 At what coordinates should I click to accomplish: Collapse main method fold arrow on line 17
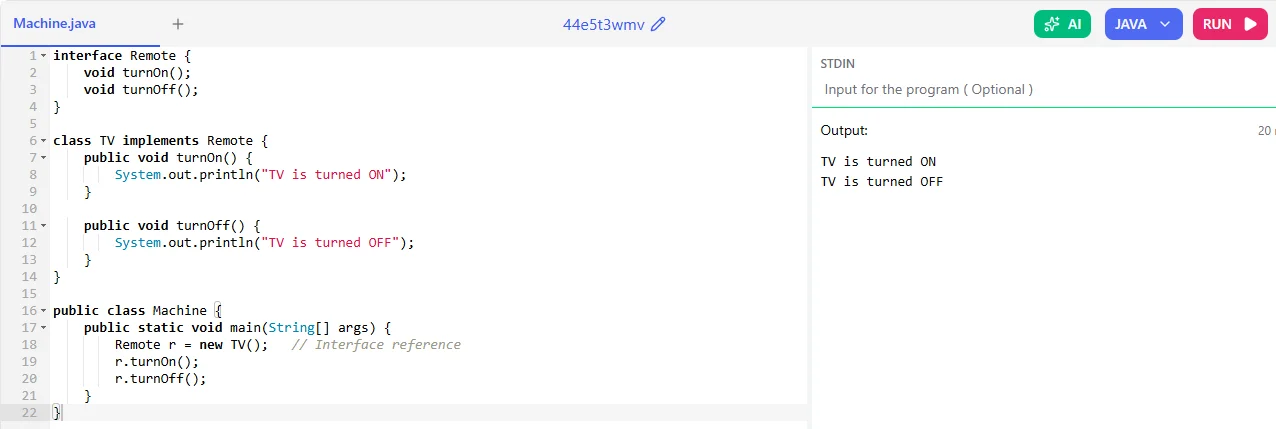[x=43, y=328]
